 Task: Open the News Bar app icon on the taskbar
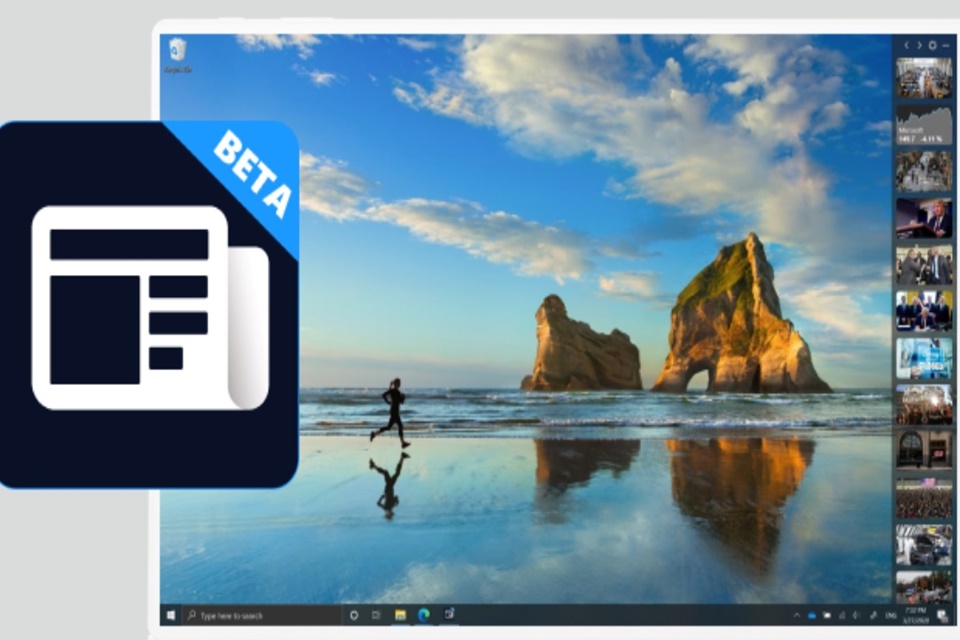coord(448,614)
